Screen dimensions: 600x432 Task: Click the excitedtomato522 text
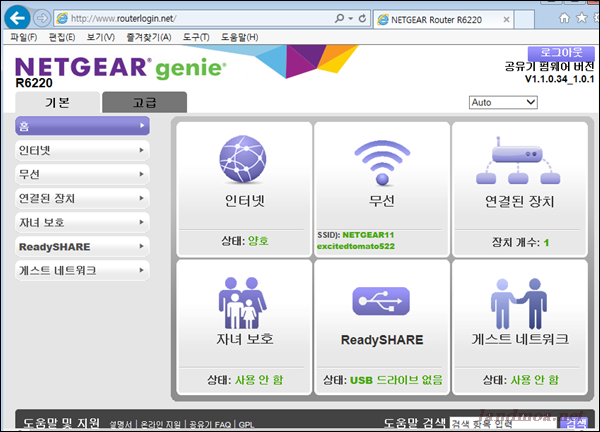click(356, 246)
